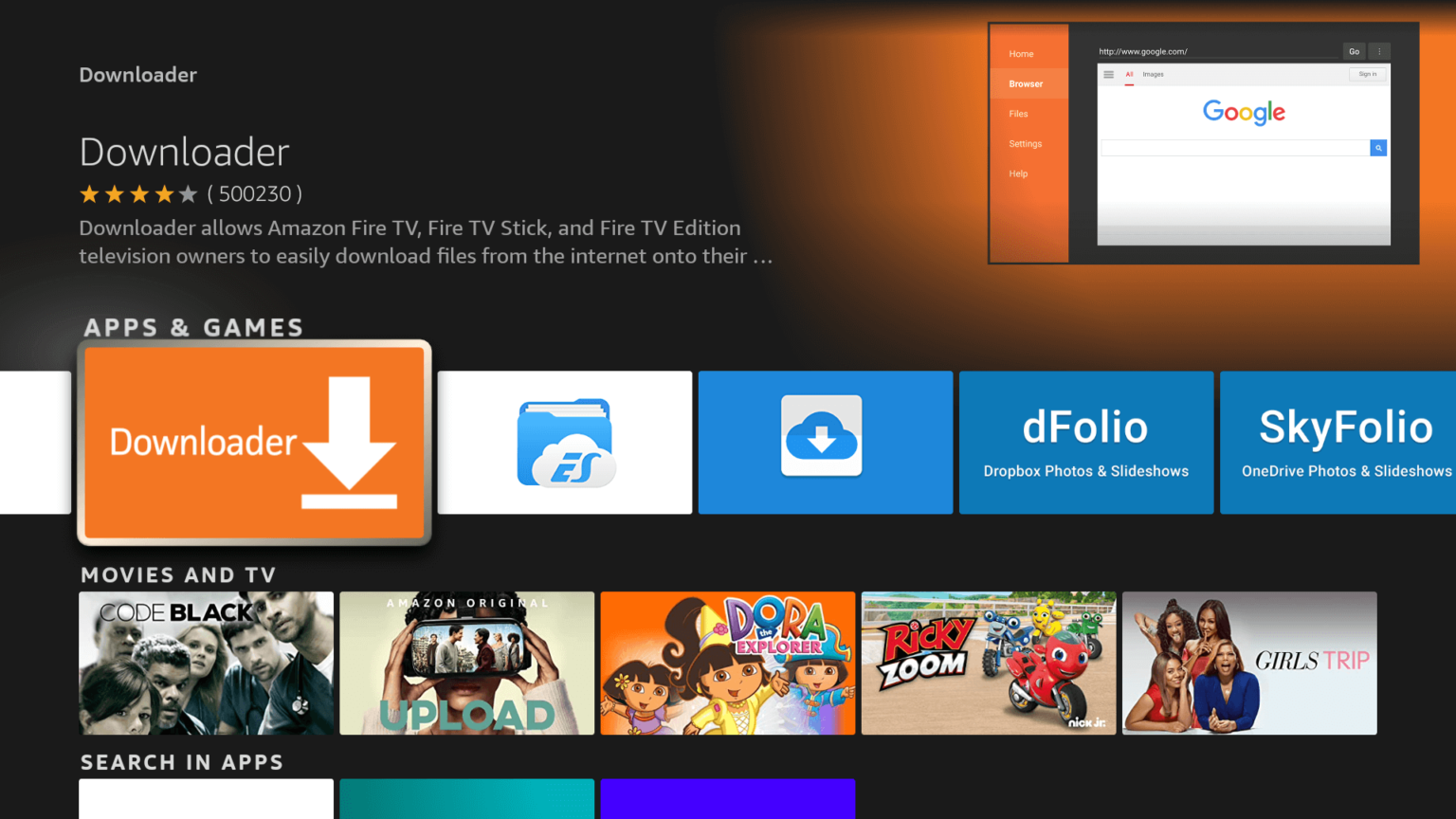Click the white tile under Search in Apps
The image size is (1456, 819).
click(207, 799)
